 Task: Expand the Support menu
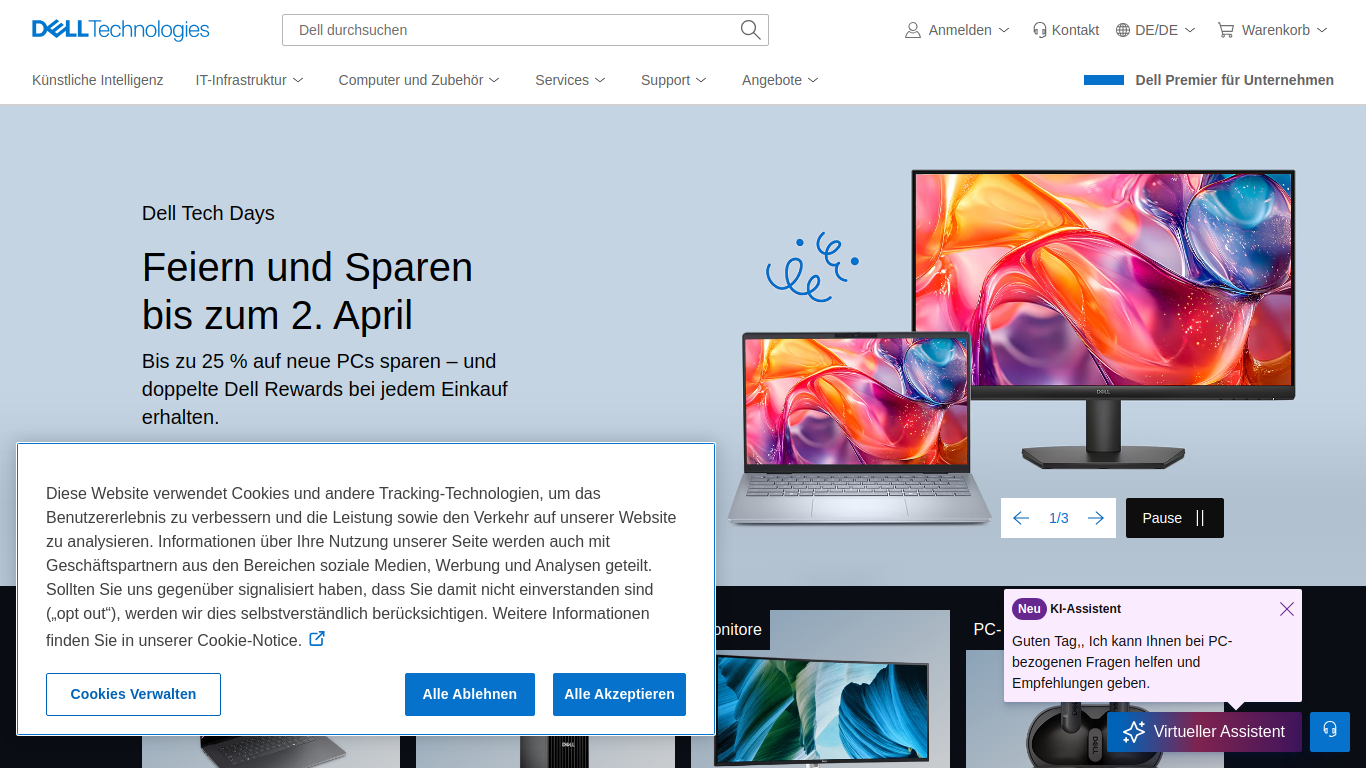(674, 80)
